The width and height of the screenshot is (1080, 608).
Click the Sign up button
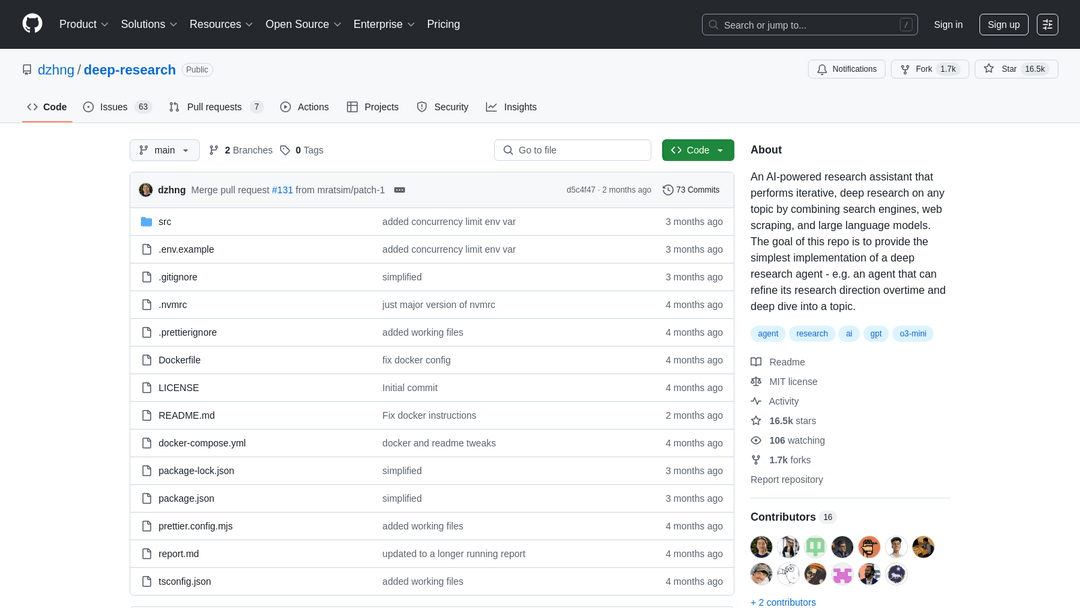pyautogui.click(x=1004, y=25)
